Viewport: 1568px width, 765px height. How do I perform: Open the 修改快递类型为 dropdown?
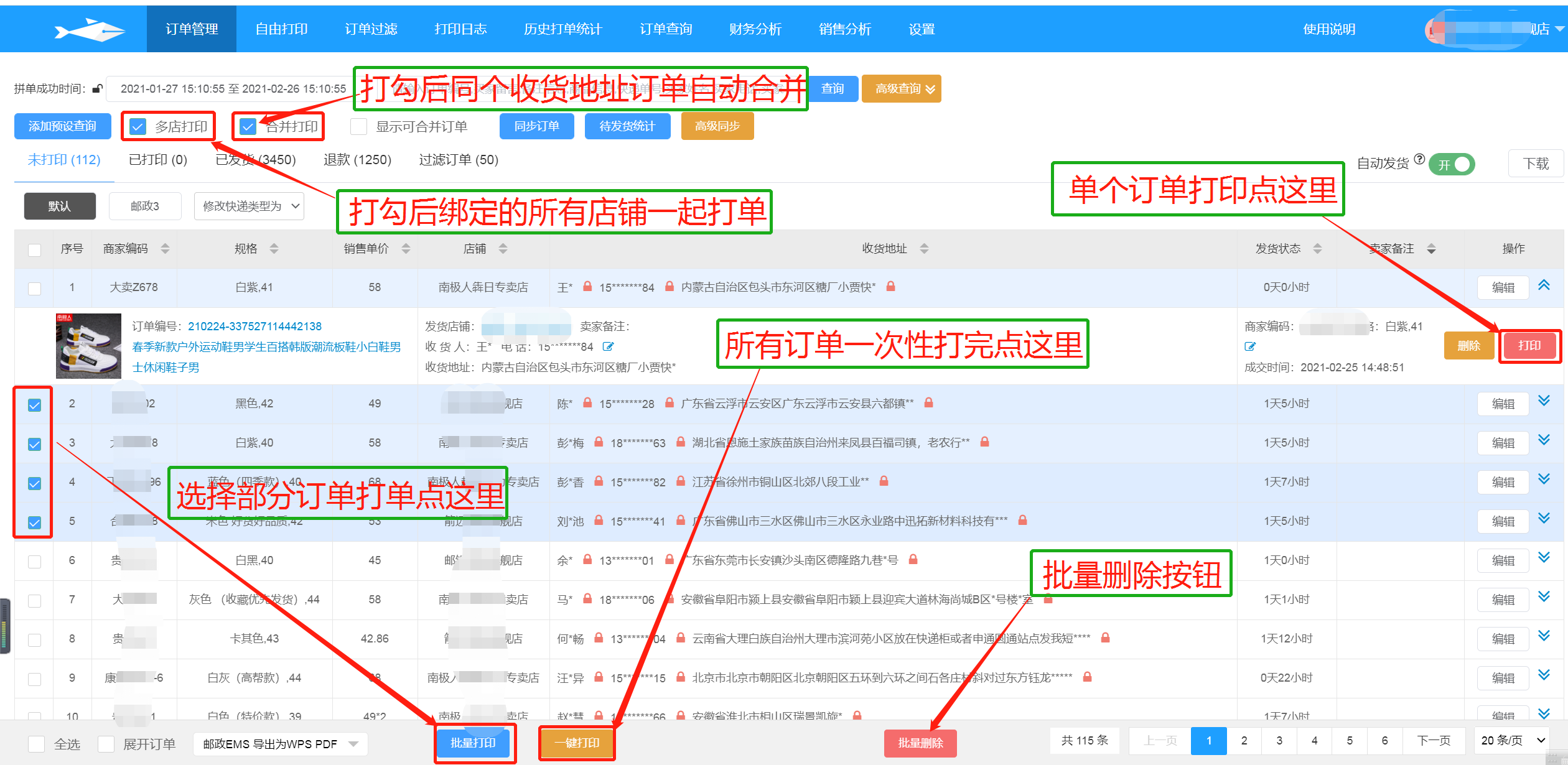tap(249, 206)
